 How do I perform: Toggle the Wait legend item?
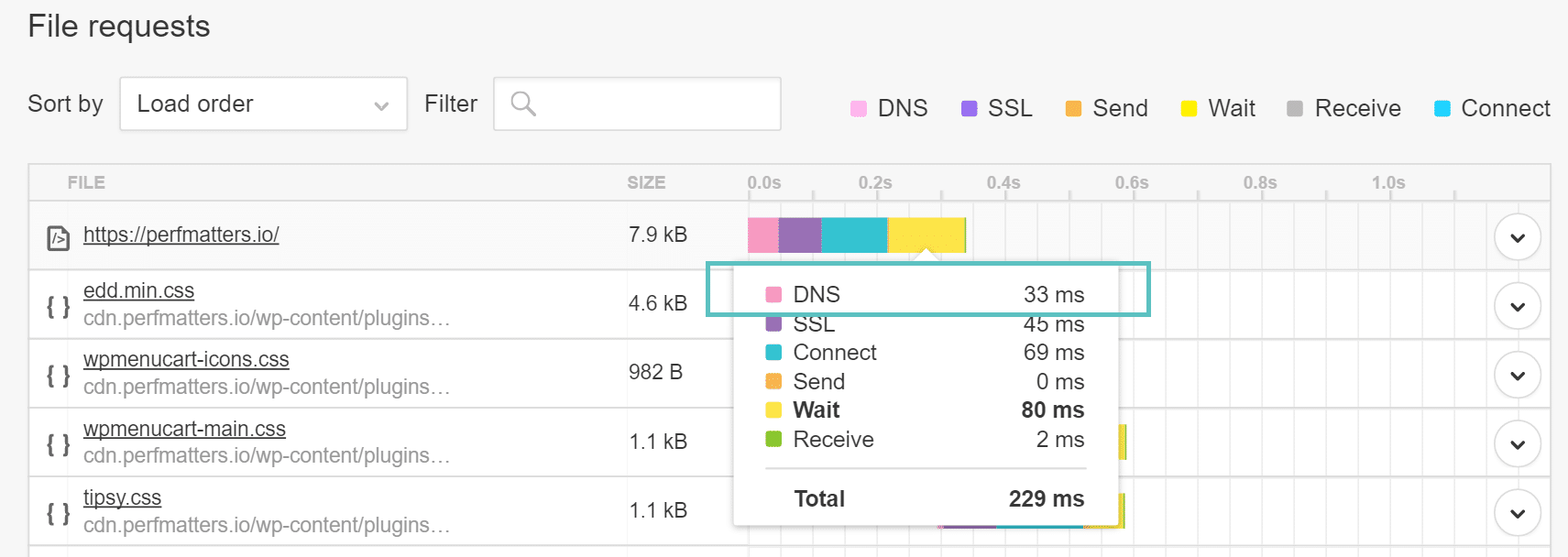coord(1188,107)
